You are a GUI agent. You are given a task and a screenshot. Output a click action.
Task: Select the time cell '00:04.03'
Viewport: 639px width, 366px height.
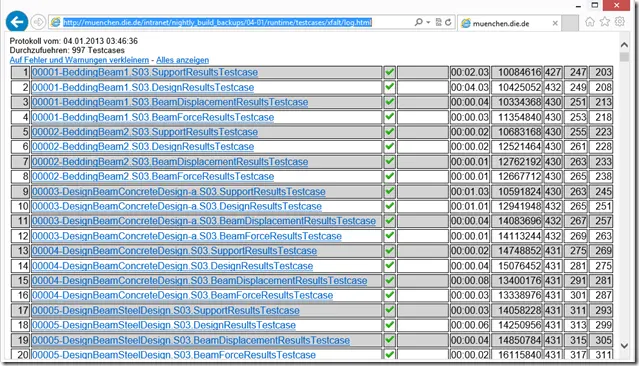tap(469, 87)
